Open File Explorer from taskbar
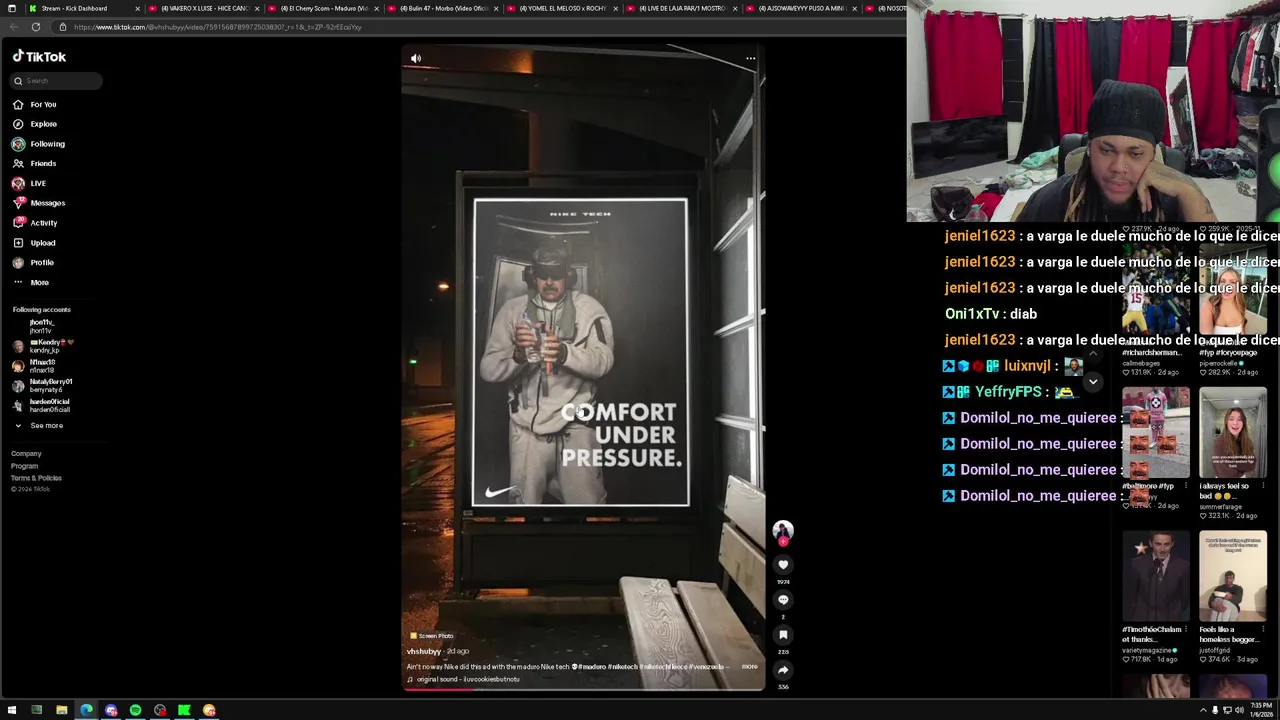Image resolution: width=1280 pixels, height=720 pixels. click(61, 710)
